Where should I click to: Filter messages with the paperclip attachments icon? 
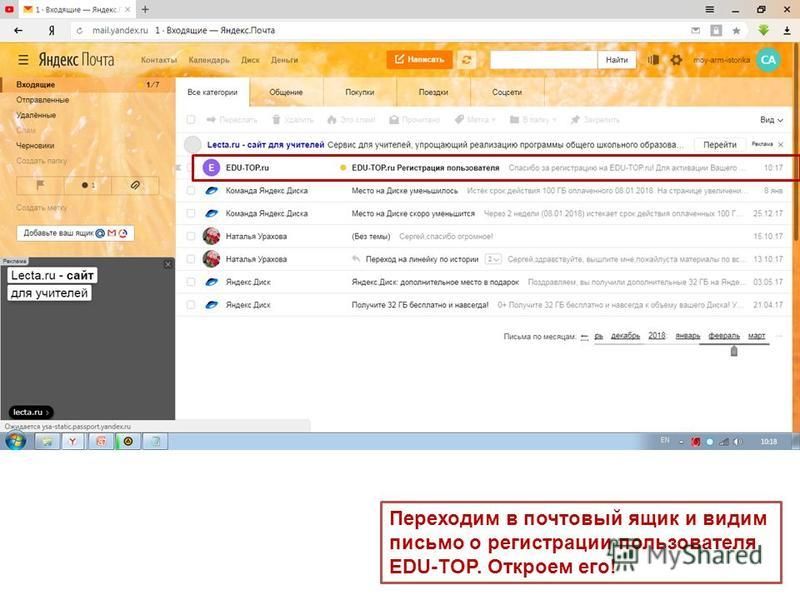click(x=135, y=185)
